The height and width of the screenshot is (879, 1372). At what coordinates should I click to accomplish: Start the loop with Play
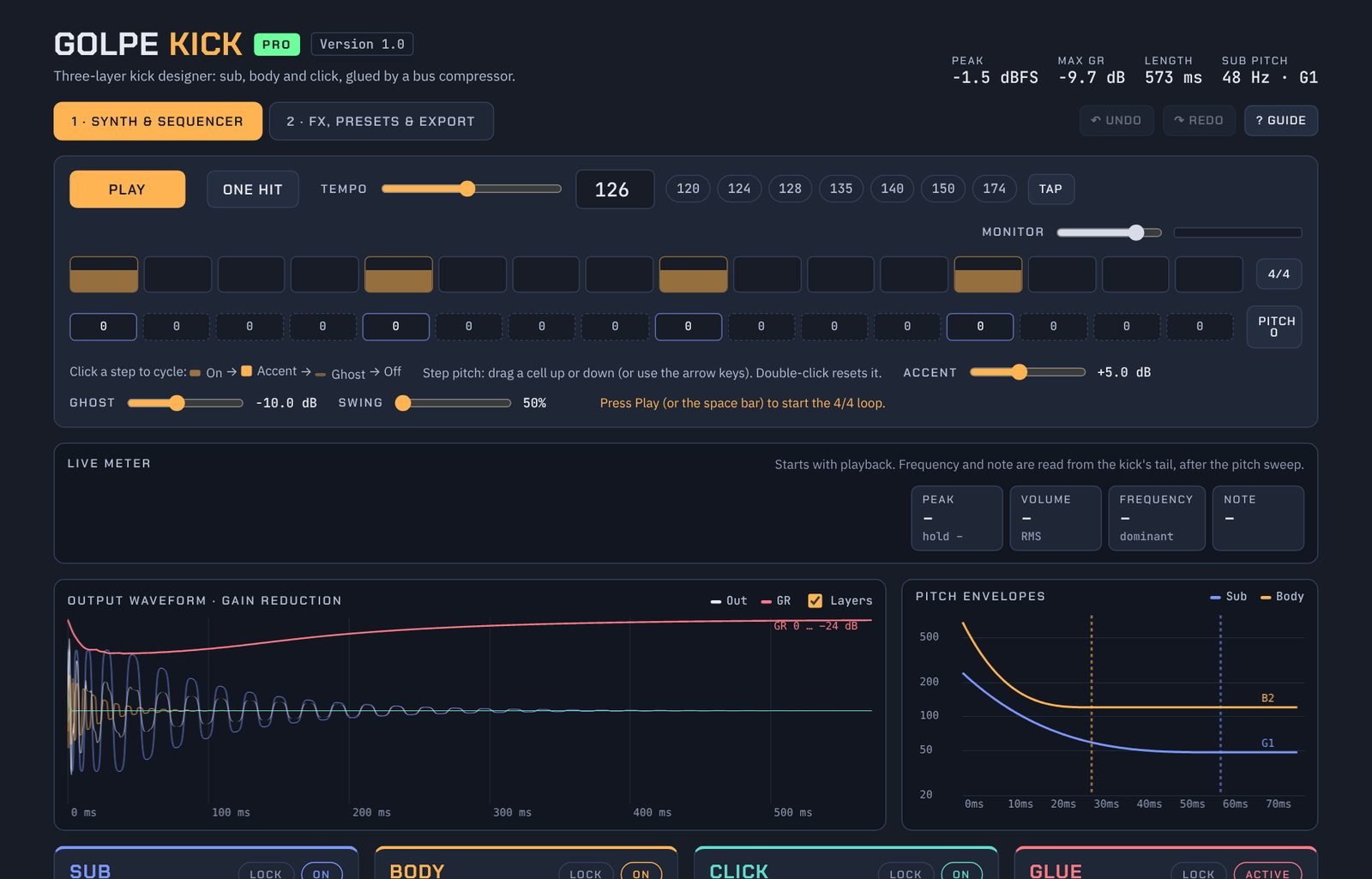coord(127,190)
